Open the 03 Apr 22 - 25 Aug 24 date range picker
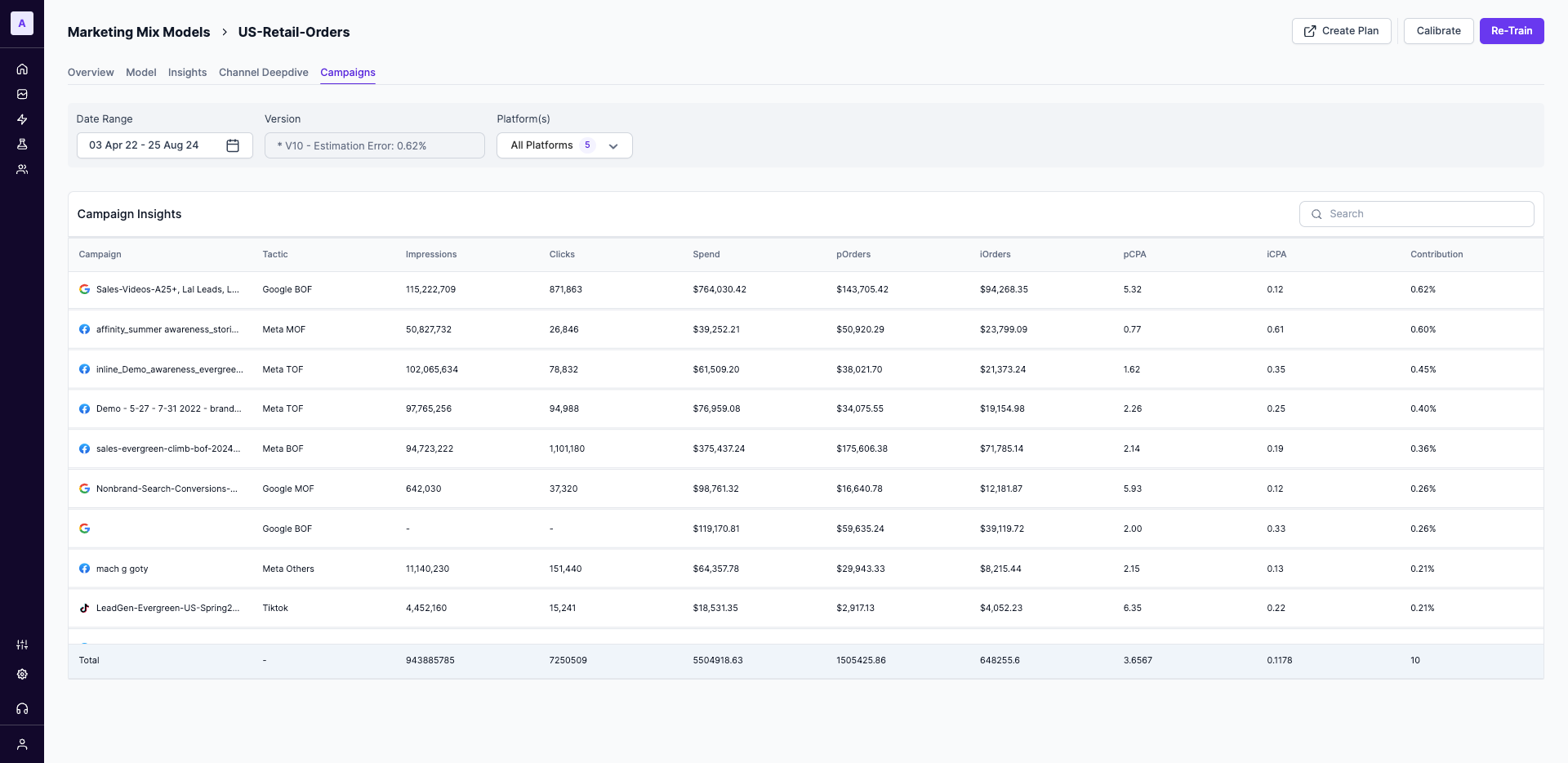 pyautogui.click(x=165, y=145)
